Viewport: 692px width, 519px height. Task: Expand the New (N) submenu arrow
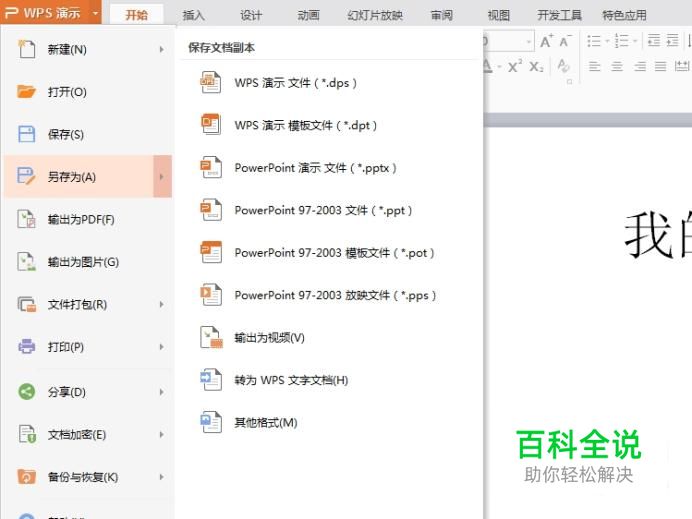click(162, 49)
